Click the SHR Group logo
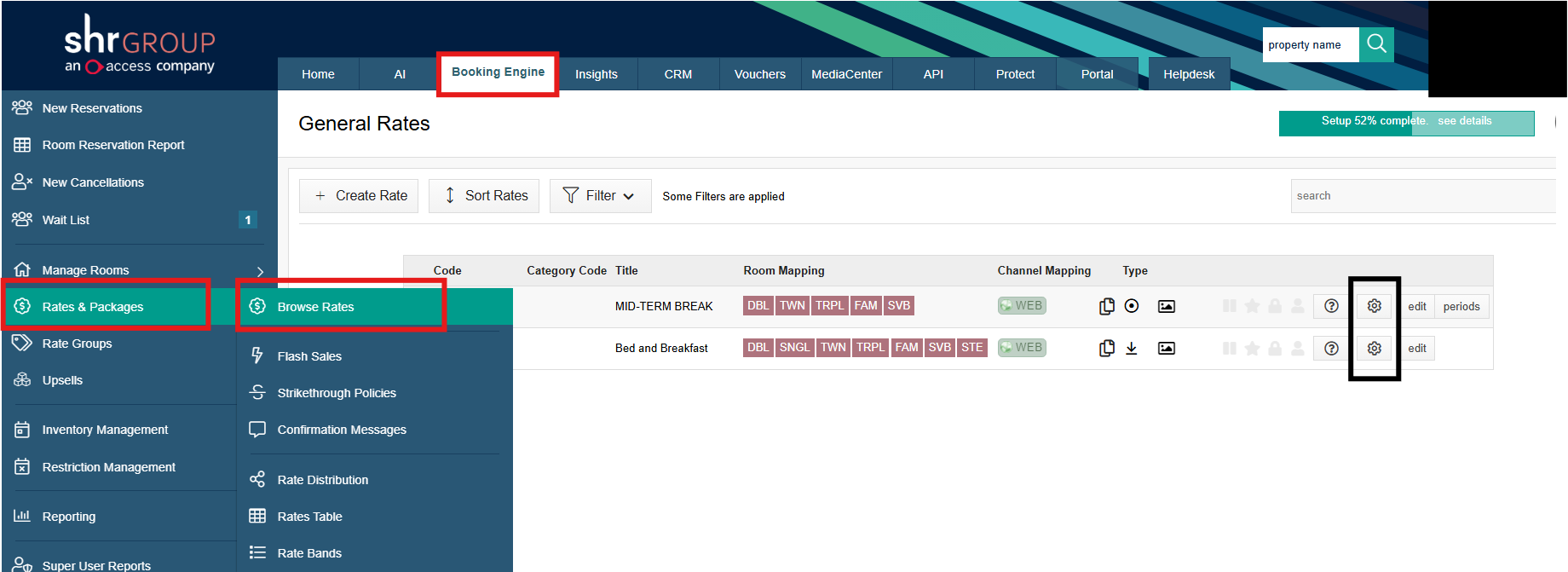This screenshot has width=1568, height=572. coord(140,44)
